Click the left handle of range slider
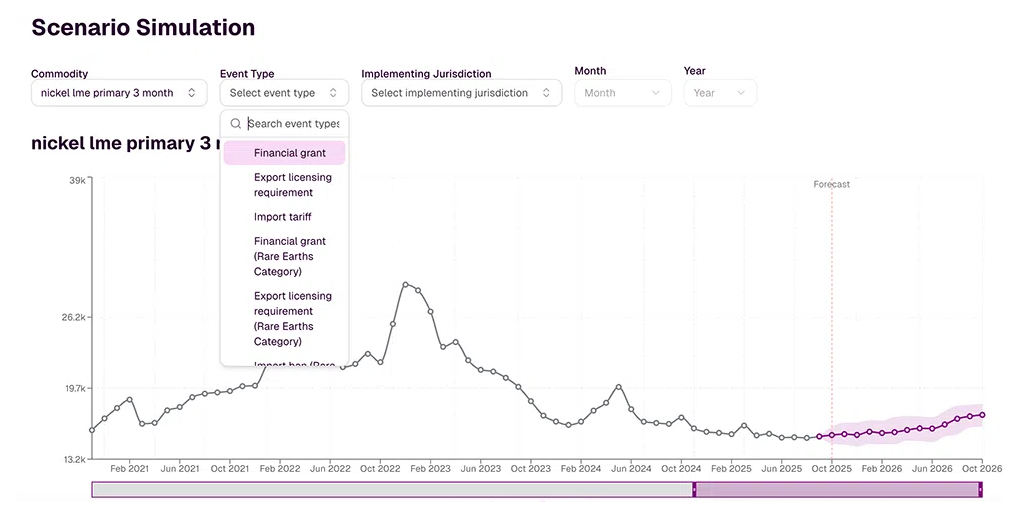This screenshot has height=526, width=1021. (x=695, y=489)
